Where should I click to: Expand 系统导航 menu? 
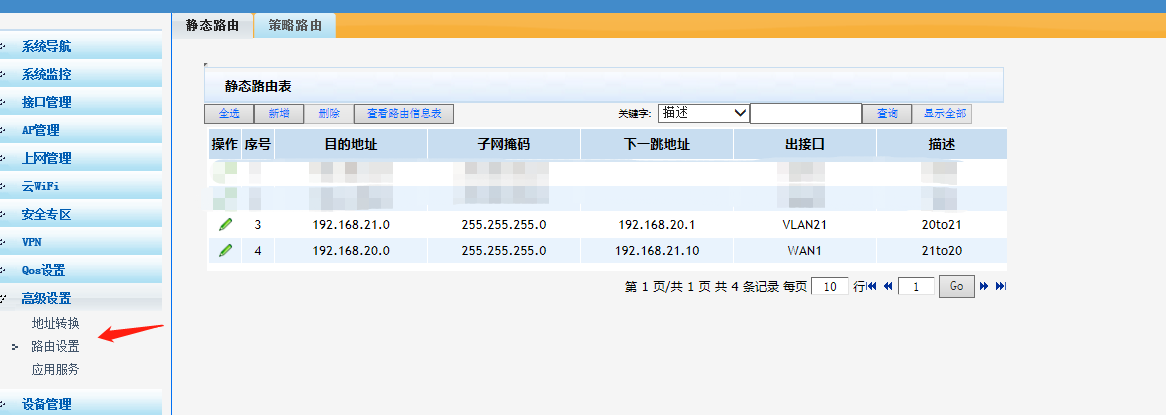tap(81, 47)
